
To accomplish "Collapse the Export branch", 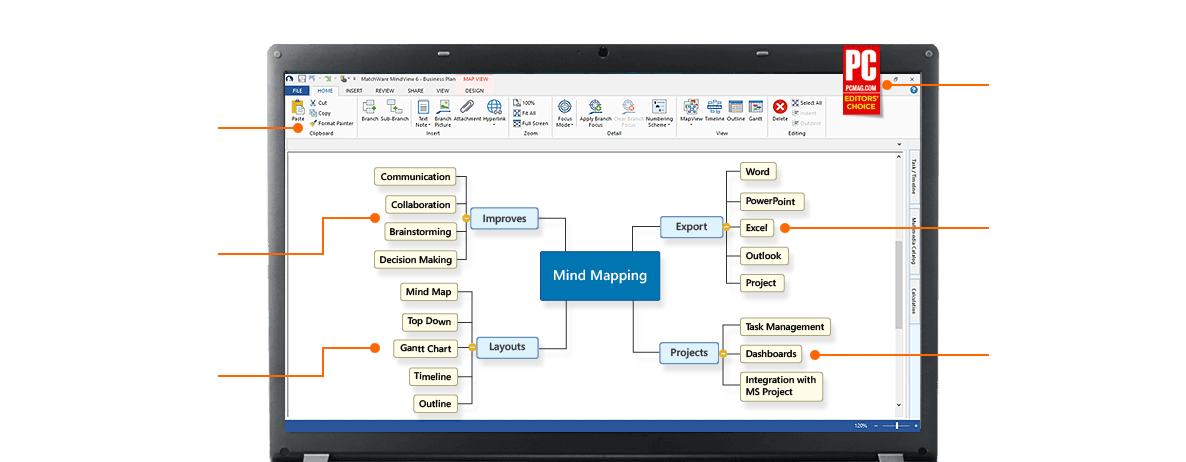I will click(725, 227).
